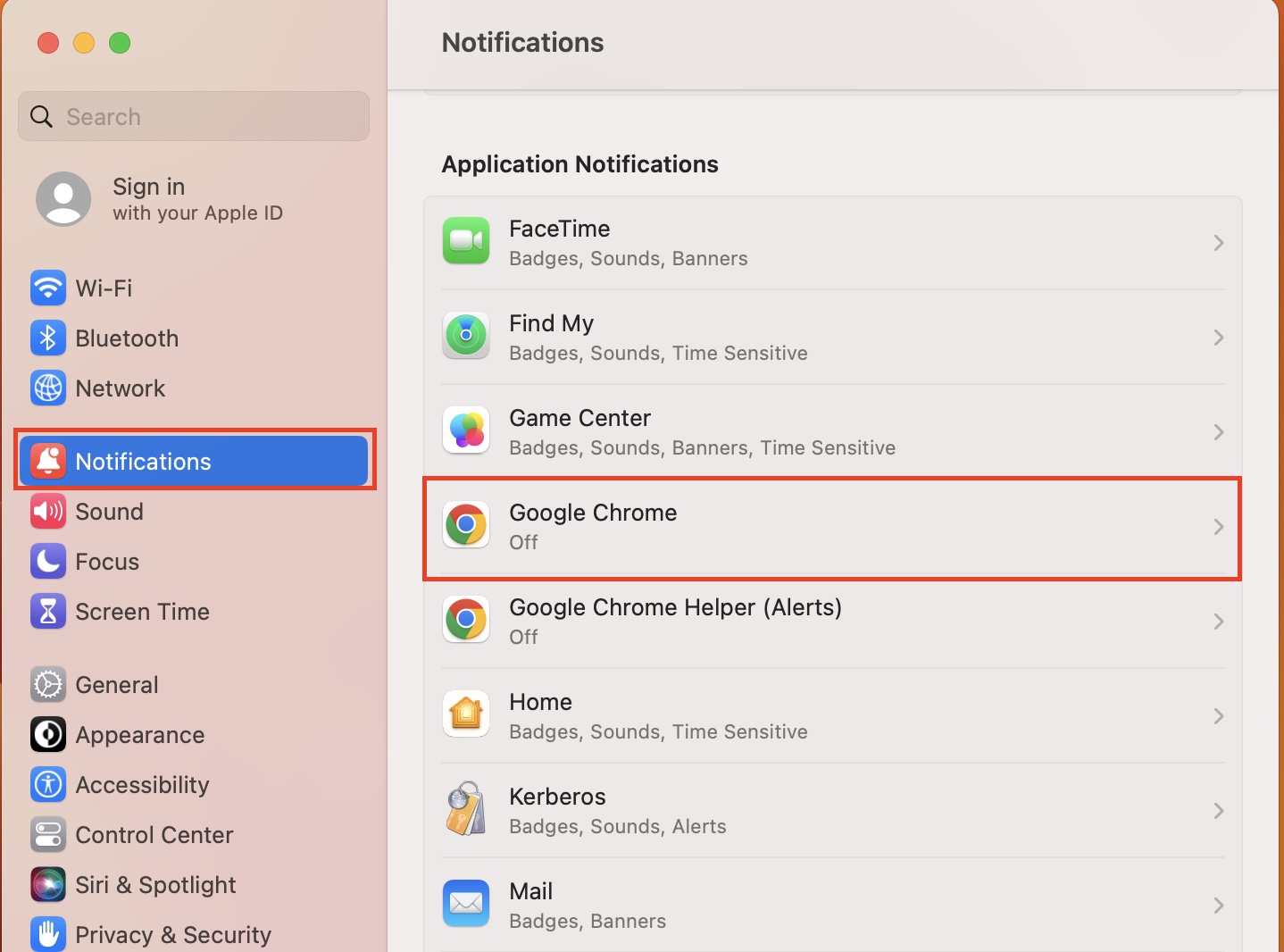Open Privacy & Security settings
This screenshot has height=952, width=1284.
[x=172, y=935]
